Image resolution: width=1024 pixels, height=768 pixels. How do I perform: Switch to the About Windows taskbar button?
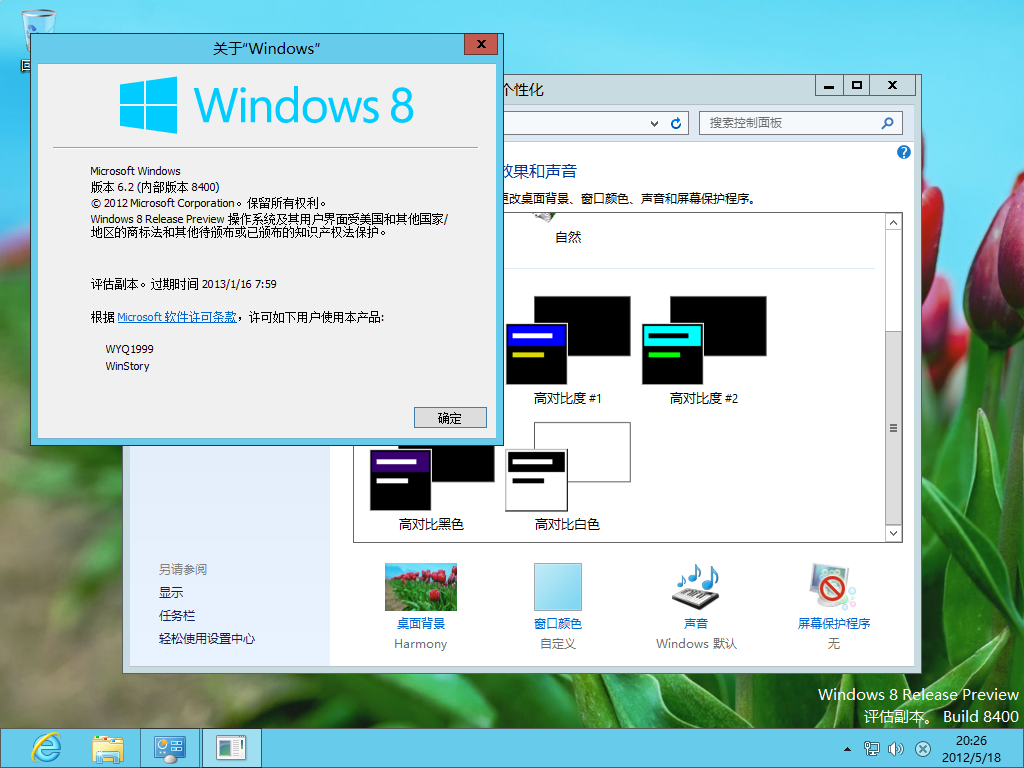(x=231, y=748)
